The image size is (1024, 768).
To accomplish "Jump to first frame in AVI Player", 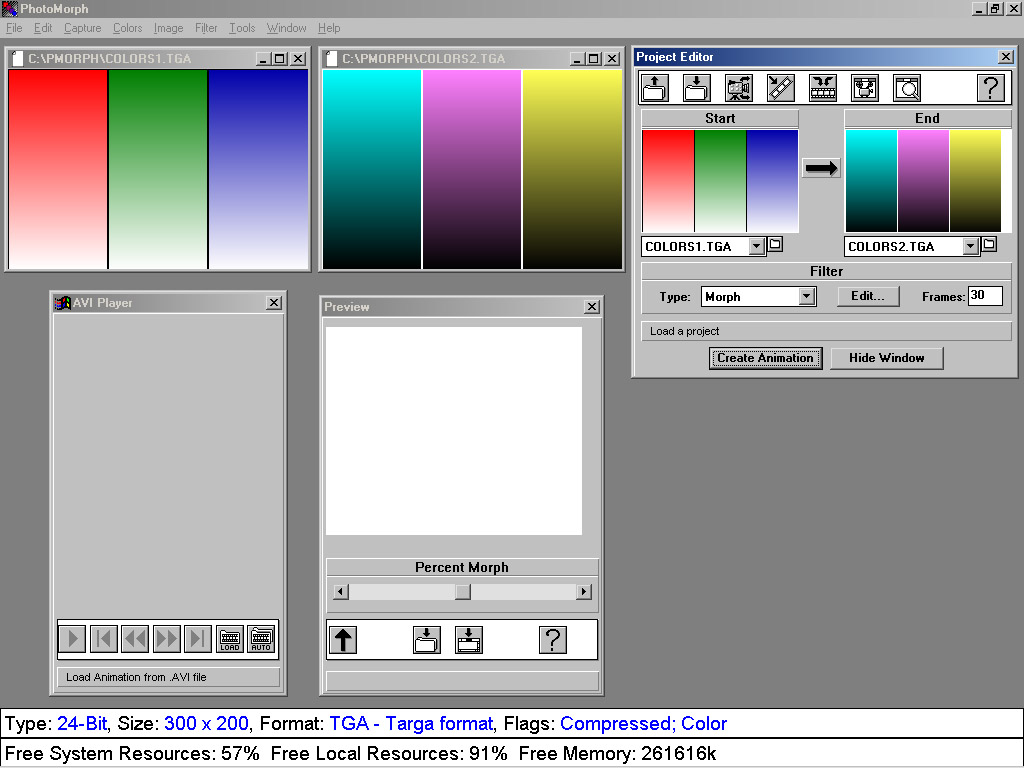I will coord(104,638).
